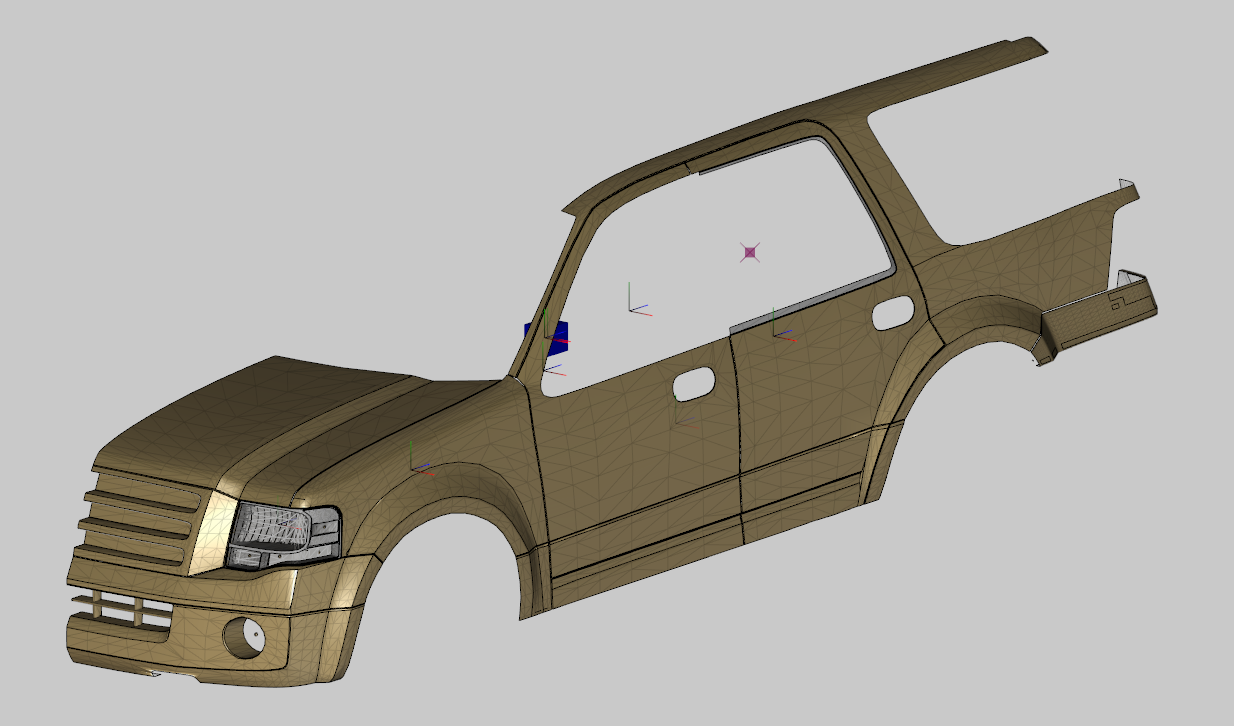Select the headlight assembly on the model
1234x726 pixels.
[x=283, y=536]
